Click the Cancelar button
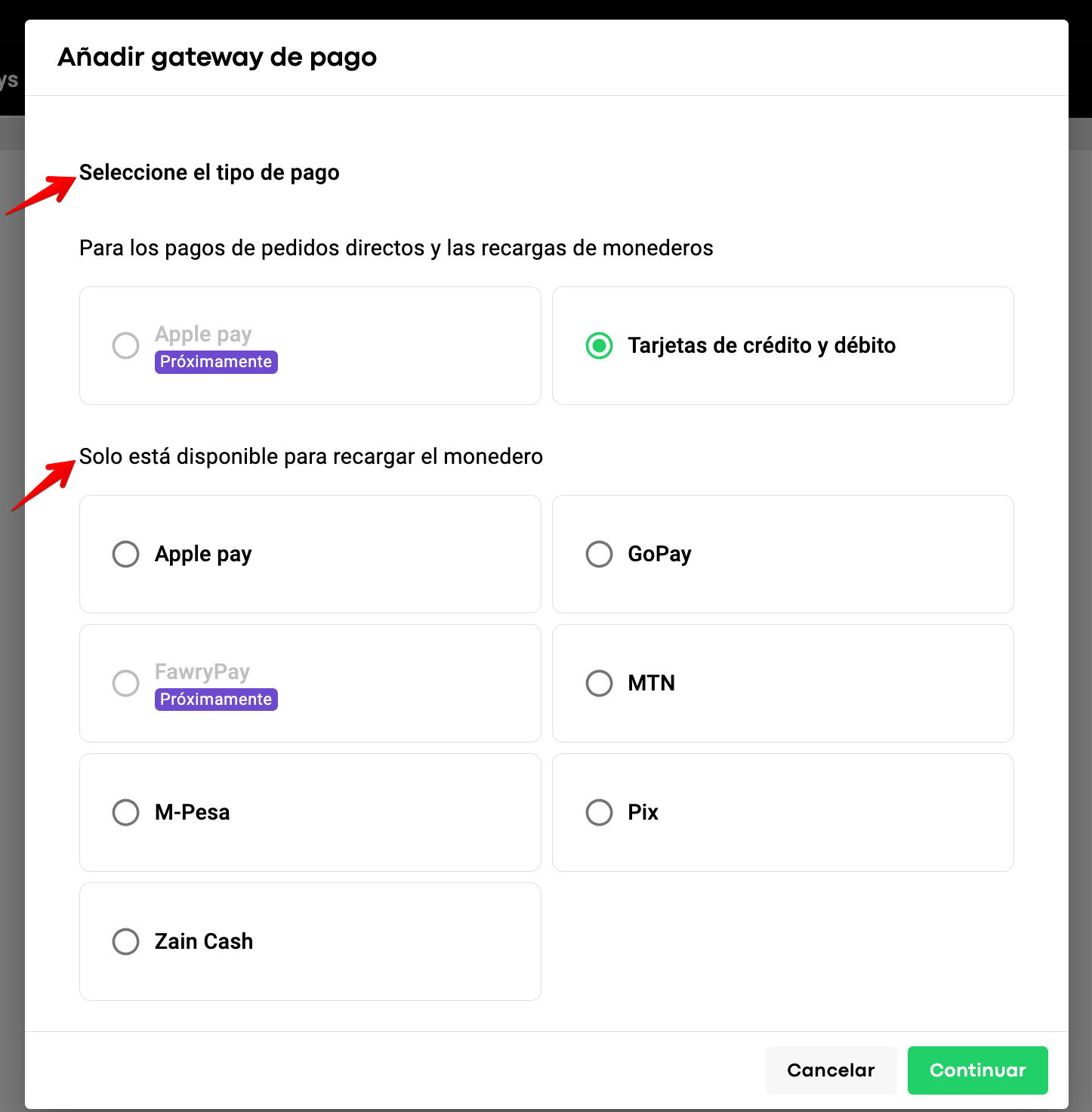This screenshot has width=1092, height=1112. click(831, 1070)
